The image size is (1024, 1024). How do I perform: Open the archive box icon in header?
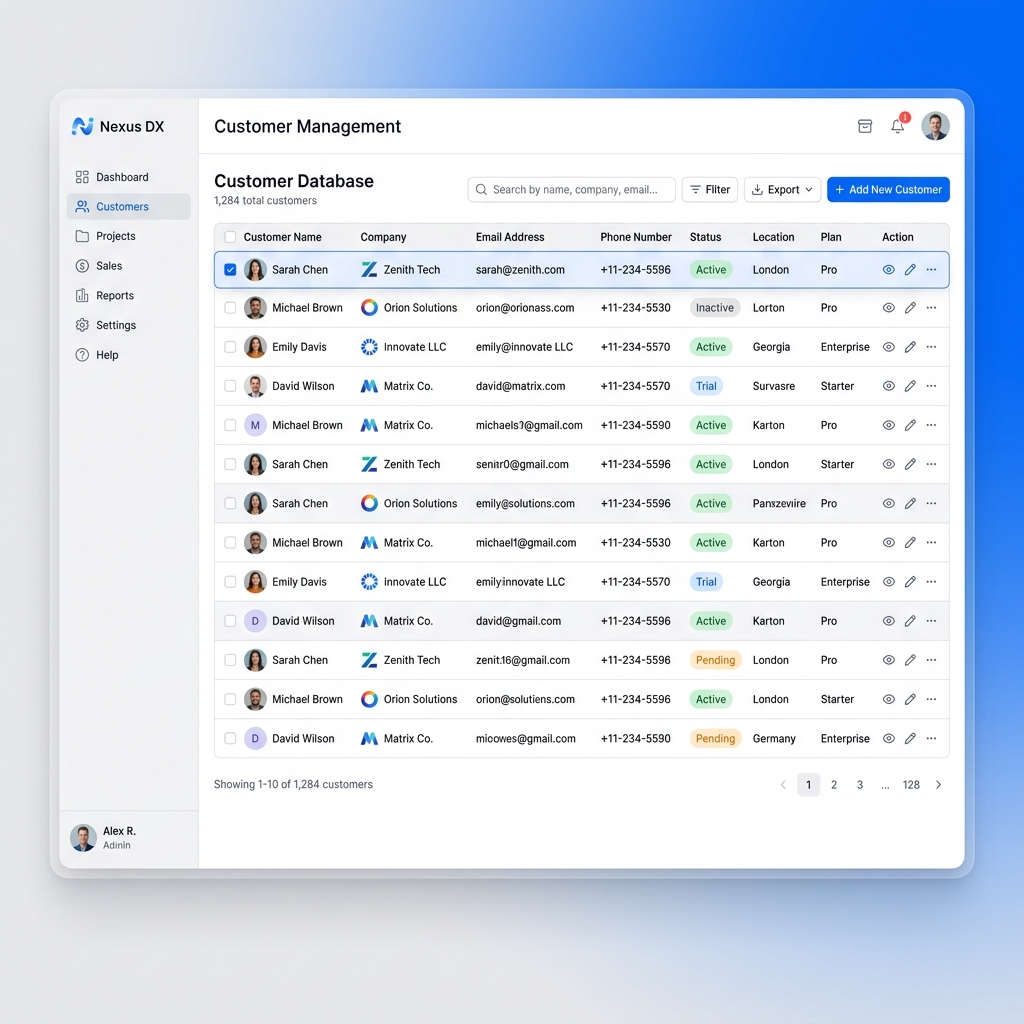point(865,126)
